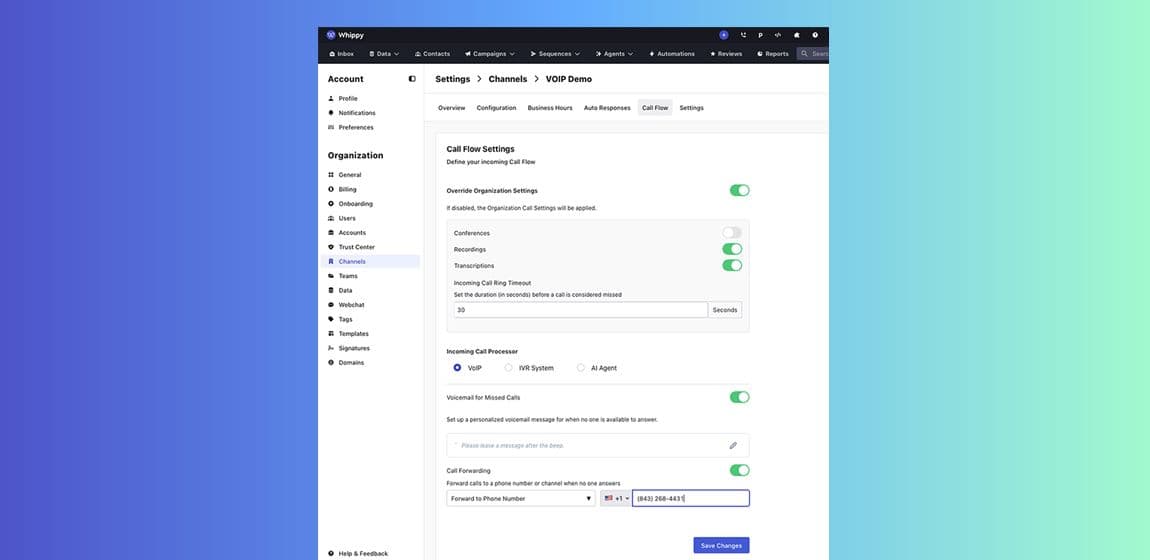
Task: Click the Onboarding icon in sidebar
Action: 331,204
